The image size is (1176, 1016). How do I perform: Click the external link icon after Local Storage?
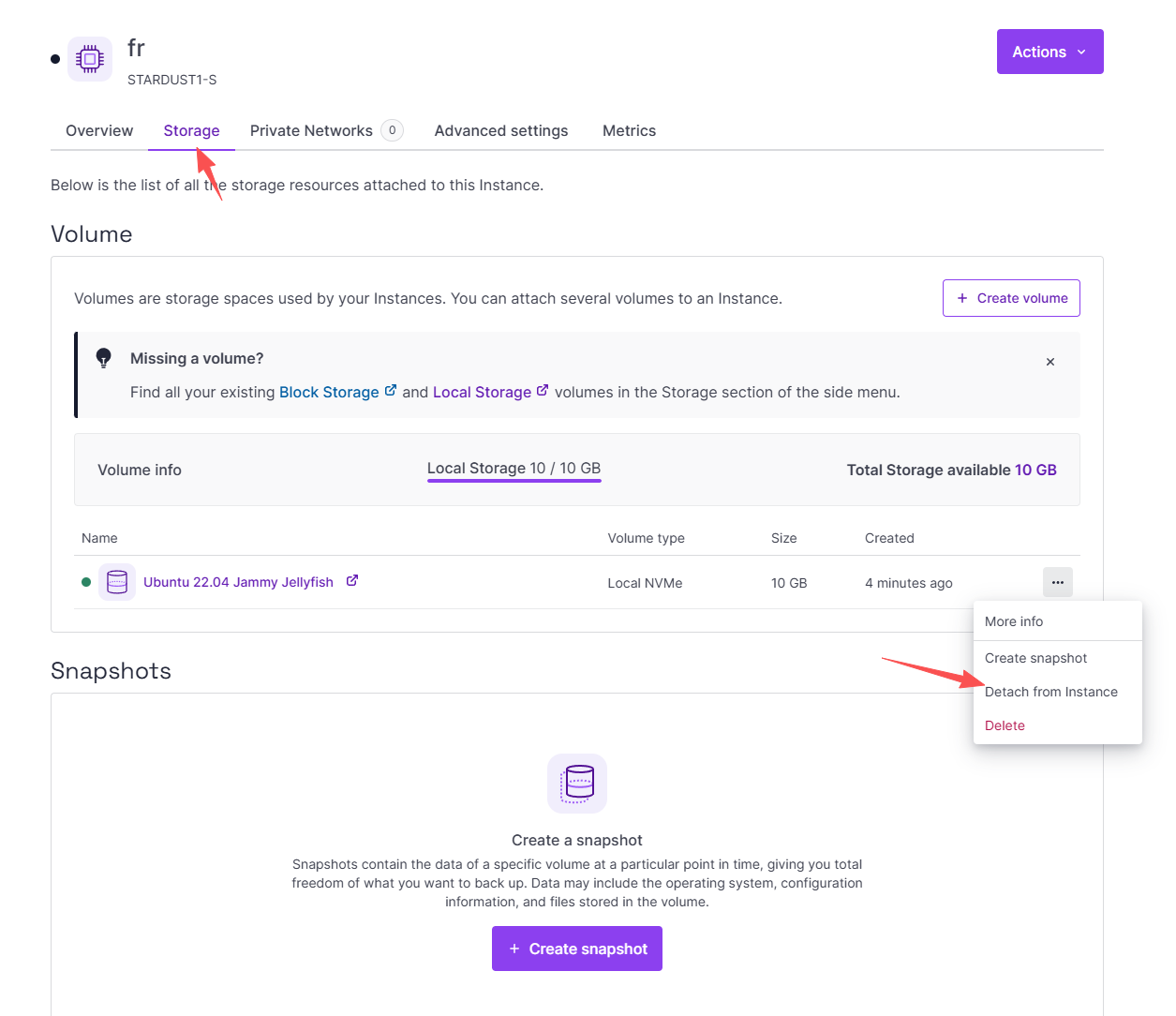pyautogui.click(x=543, y=391)
